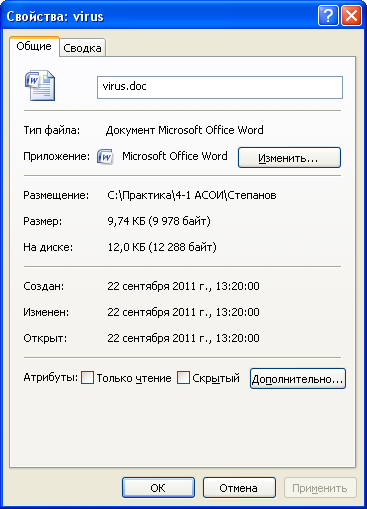This screenshot has width=367, height=509.
Task: Click the Размещение path text
Action: pyautogui.click(x=192, y=195)
